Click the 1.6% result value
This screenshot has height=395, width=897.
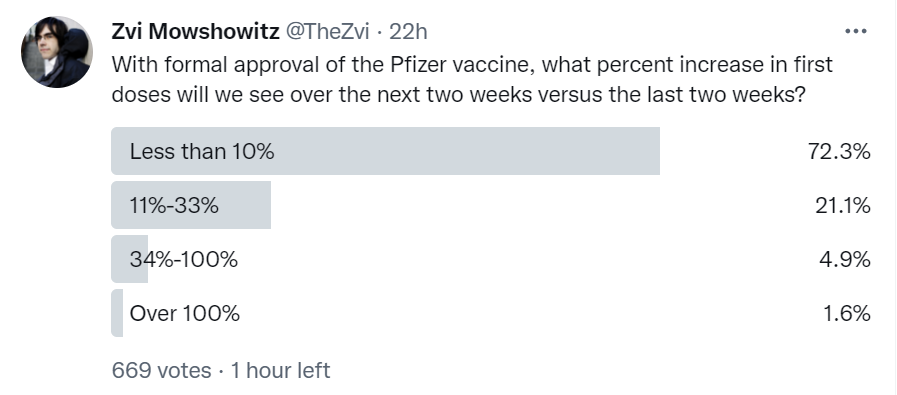click(x=847, y=313)
